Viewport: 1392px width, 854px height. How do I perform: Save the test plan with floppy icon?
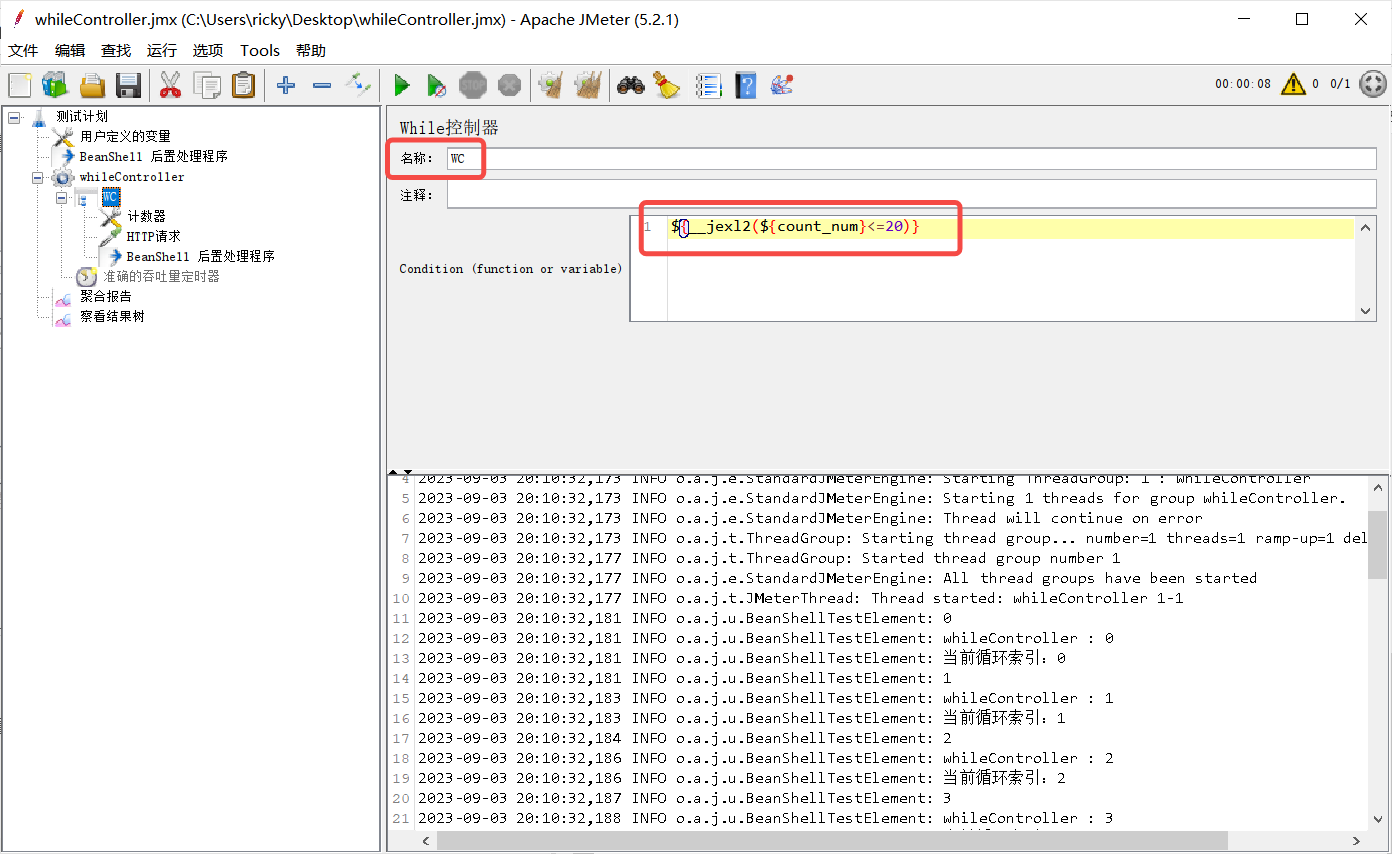(x=128, y=85)
